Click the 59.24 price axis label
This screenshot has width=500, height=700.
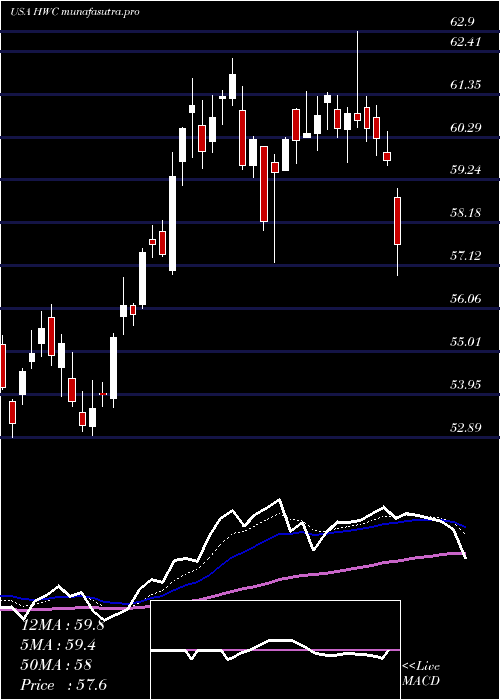tap(466, 170)
